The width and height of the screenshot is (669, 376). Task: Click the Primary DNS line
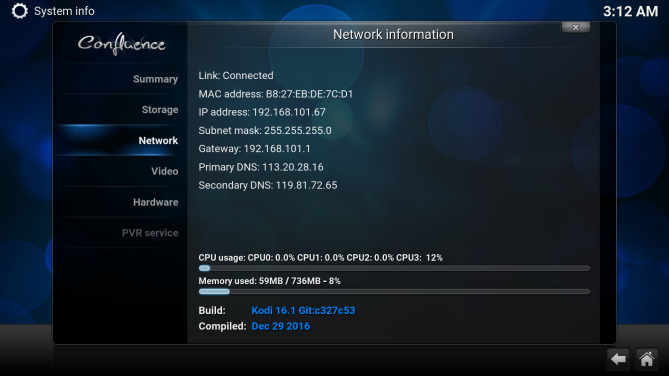pyautogui.click(x=261, y=167)
